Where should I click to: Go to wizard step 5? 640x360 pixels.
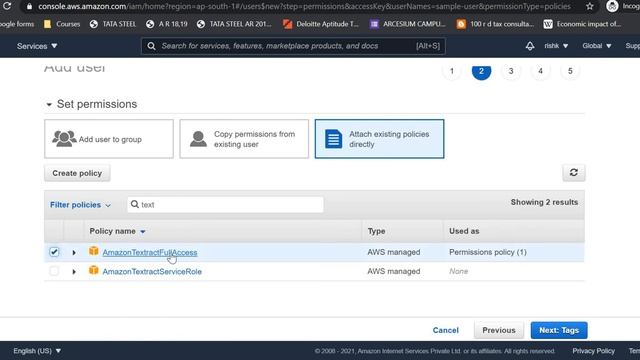tap(570, 71)
